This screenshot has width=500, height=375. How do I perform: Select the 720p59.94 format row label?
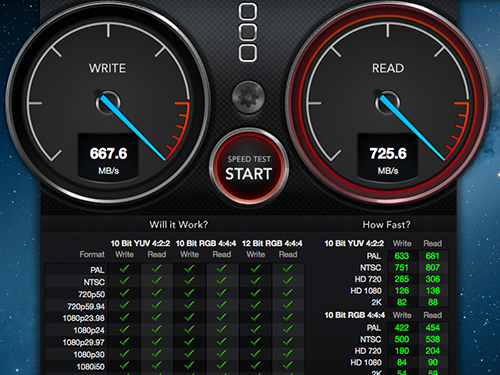(86, 306)
